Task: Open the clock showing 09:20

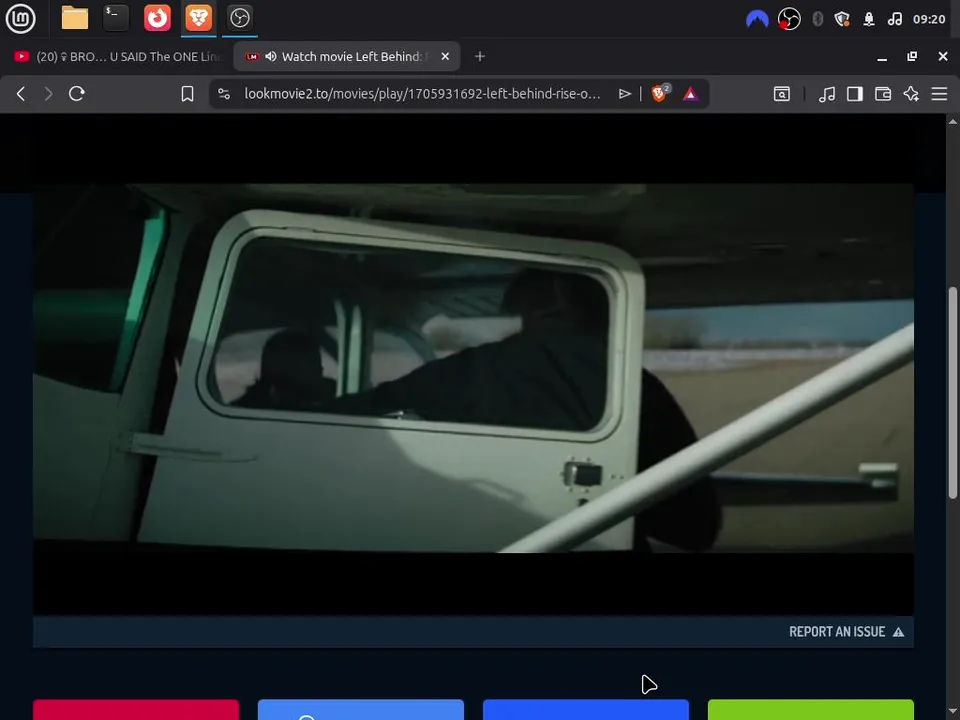Action: coord(929,20)
